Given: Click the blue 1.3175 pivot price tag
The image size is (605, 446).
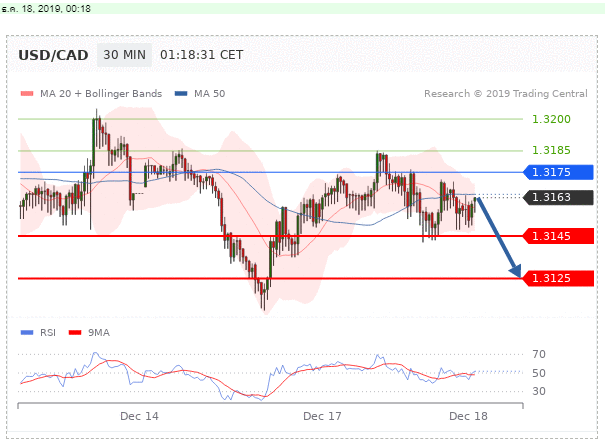Looking at the screenshot, I should pos(558,172).
